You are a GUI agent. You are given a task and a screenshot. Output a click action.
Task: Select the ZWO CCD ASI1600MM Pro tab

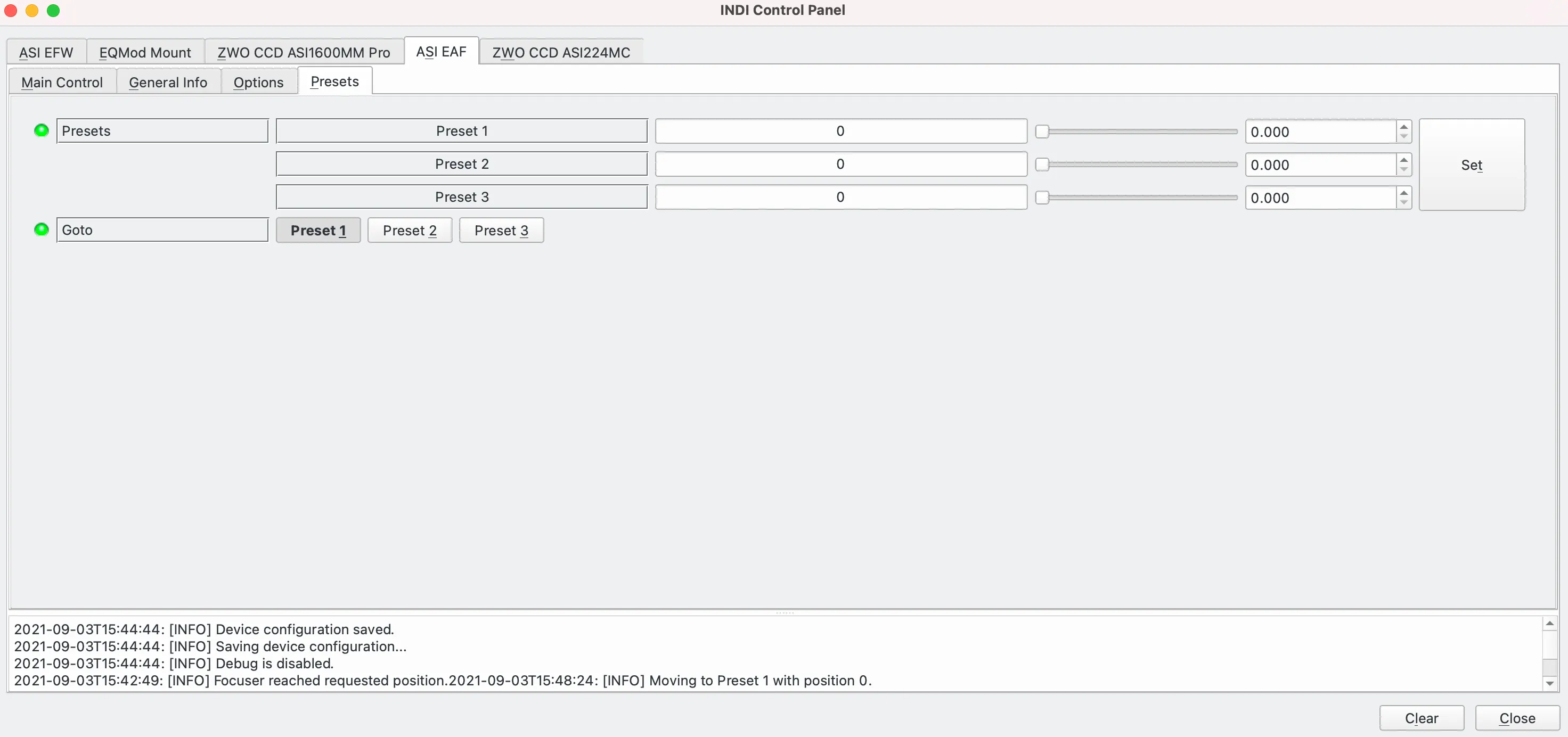click(304, 52)
